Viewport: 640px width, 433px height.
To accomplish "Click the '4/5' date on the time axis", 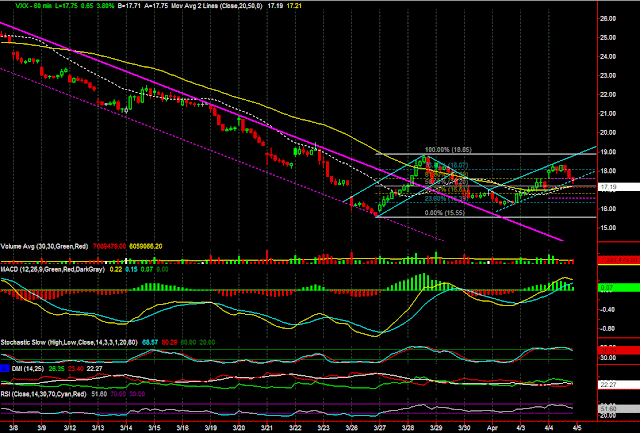I will coord(577,428).
